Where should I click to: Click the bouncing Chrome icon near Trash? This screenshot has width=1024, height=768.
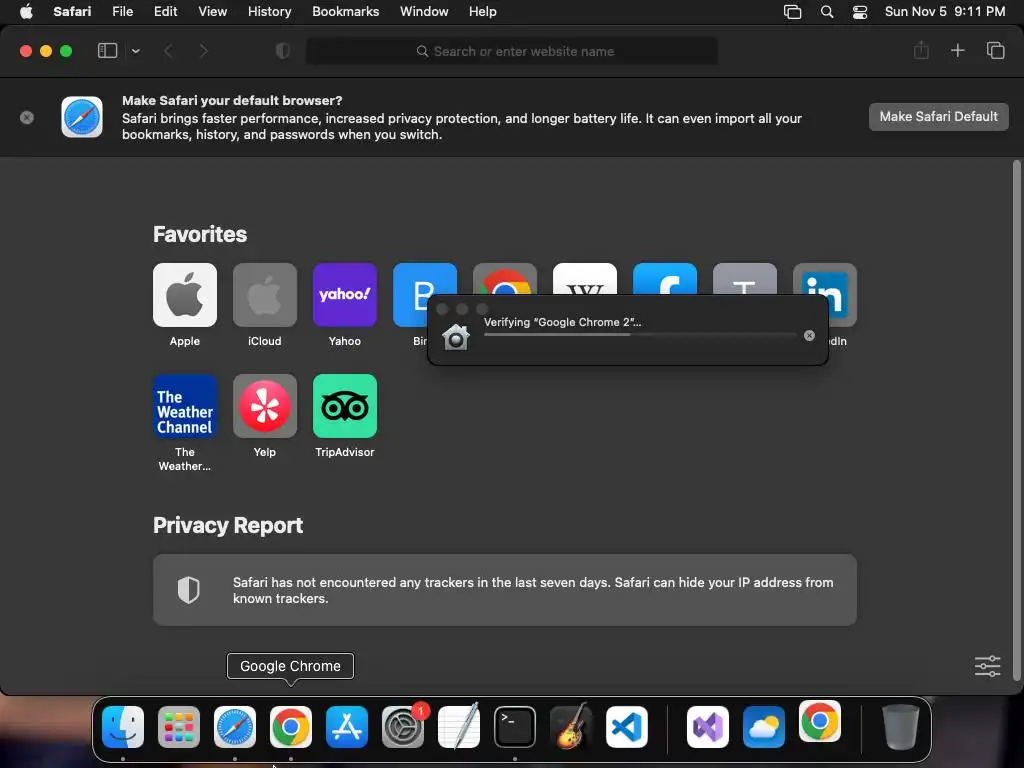point(820,721)
